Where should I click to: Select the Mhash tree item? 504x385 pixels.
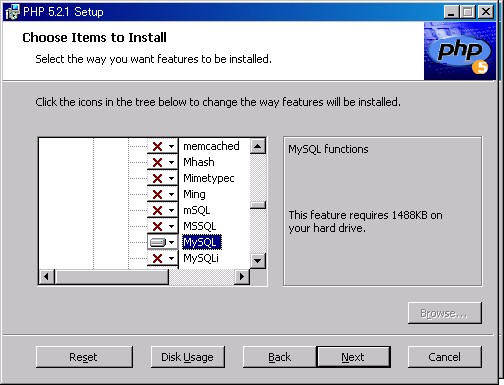199,162
